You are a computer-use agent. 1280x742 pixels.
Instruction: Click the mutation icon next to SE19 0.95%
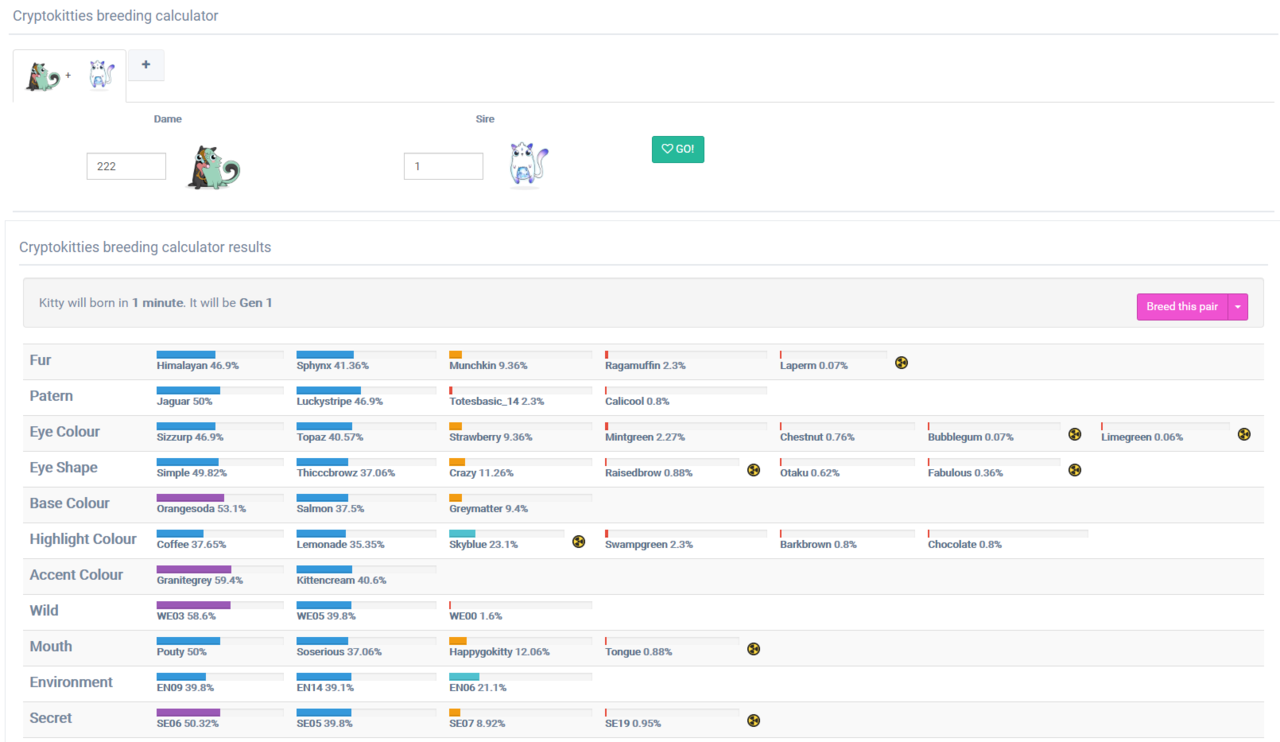click(x=754, y=721)
